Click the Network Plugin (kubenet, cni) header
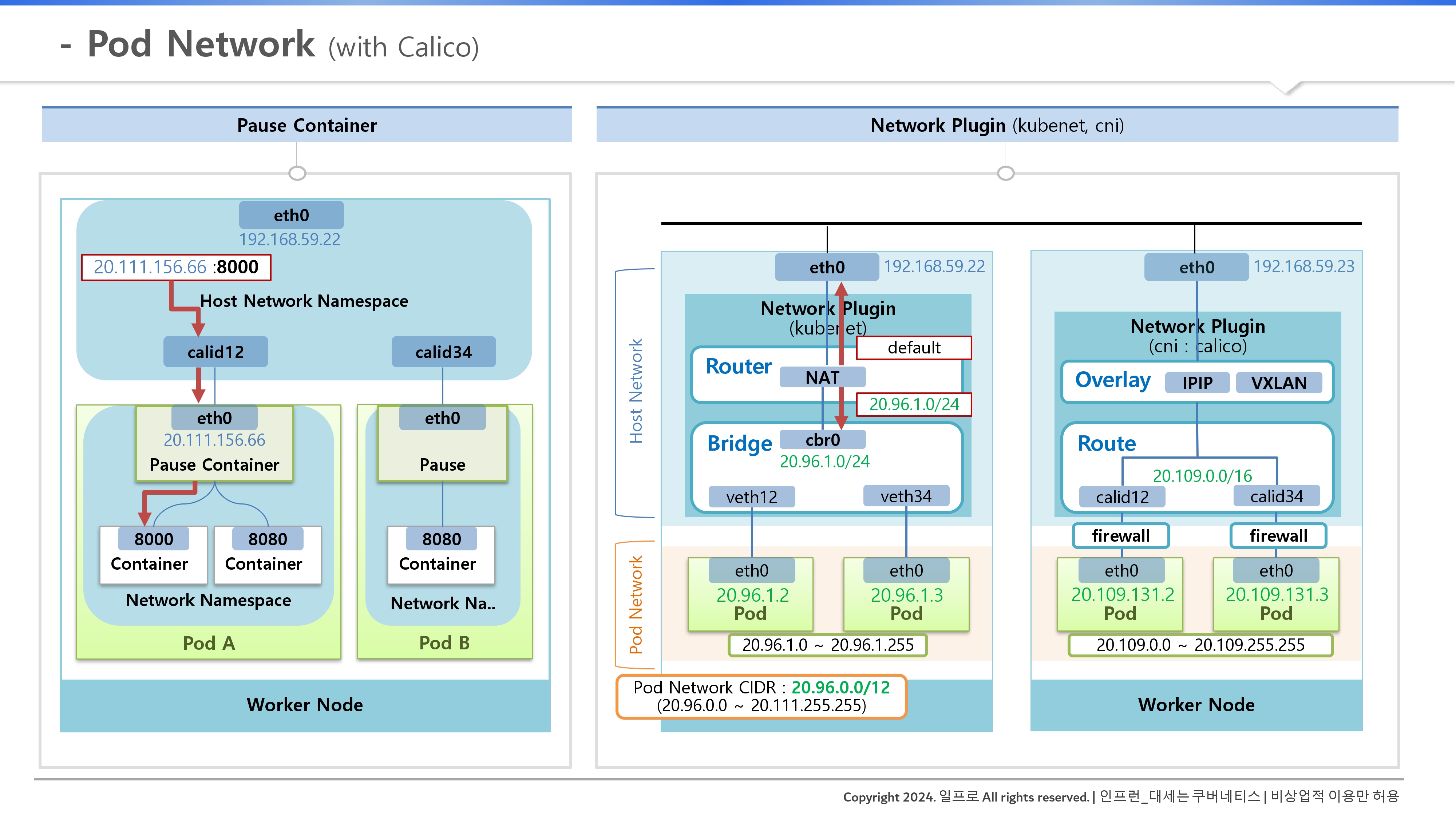 point(997,125)
